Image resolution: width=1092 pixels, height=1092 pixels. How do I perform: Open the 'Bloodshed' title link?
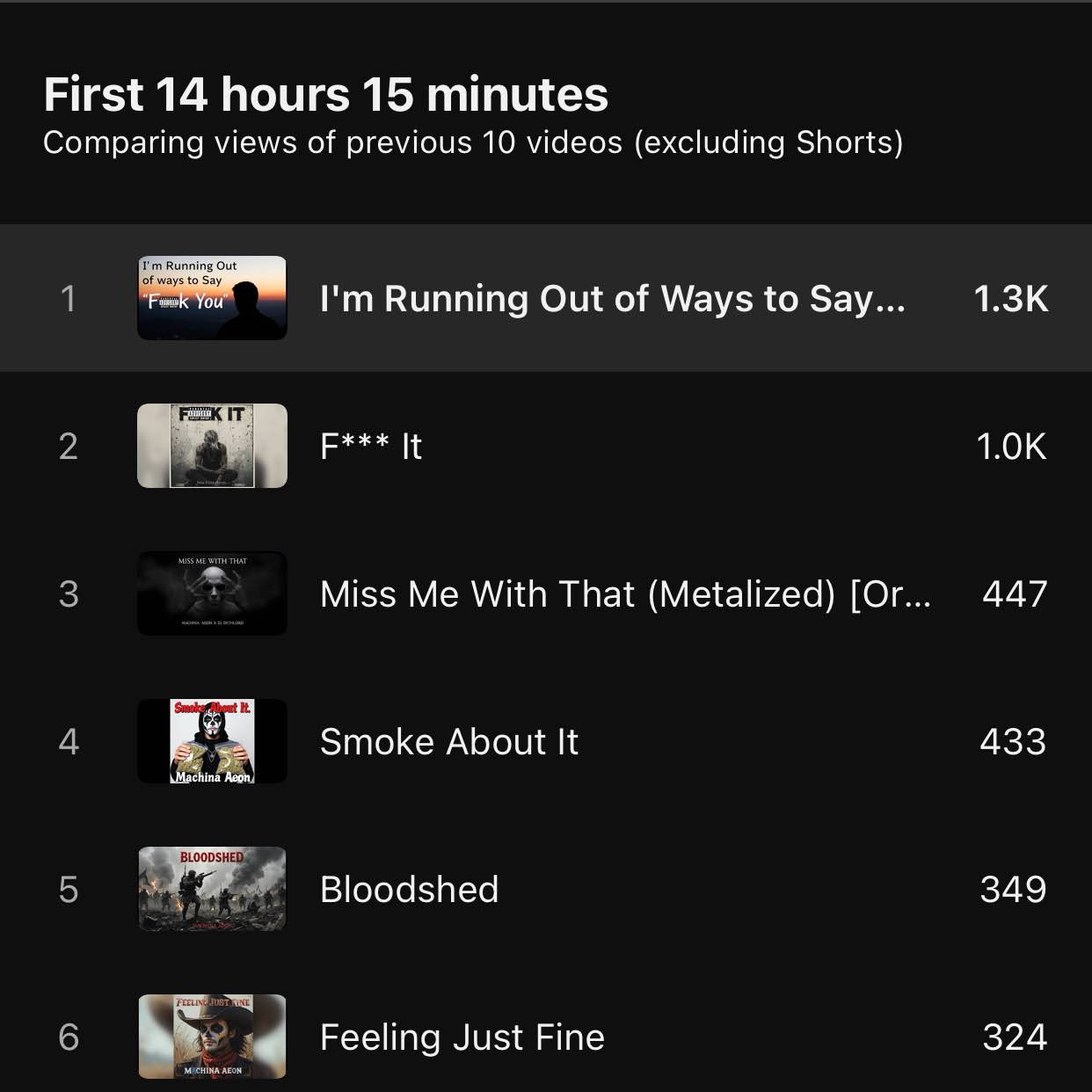[x=409, y=890]
